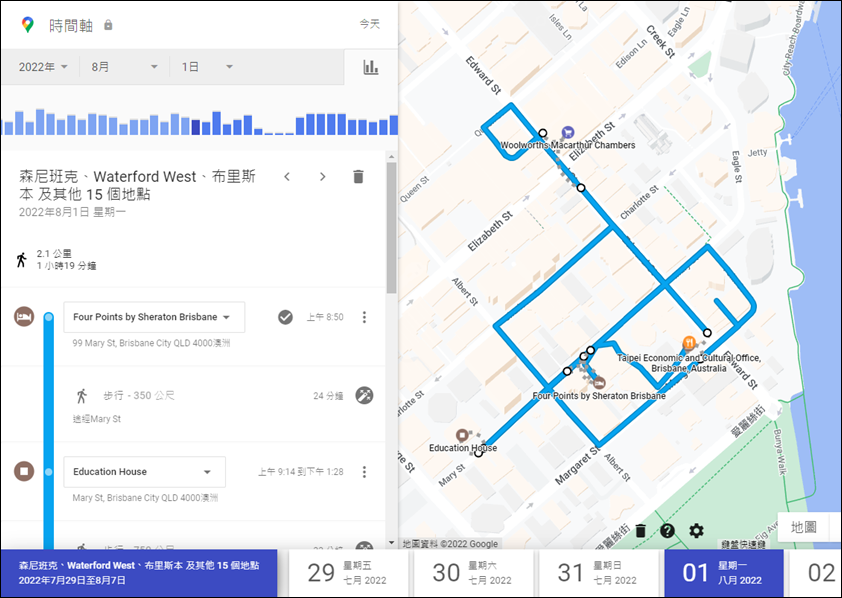842x598 pixels.
Task: Open more options for Four Points by Sheraton
Action: tap(364, 317)
